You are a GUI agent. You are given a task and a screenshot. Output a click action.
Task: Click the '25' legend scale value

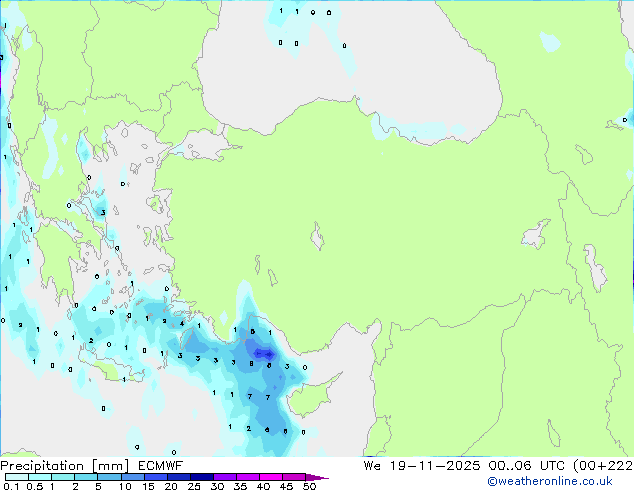click(x=194, y=486)
